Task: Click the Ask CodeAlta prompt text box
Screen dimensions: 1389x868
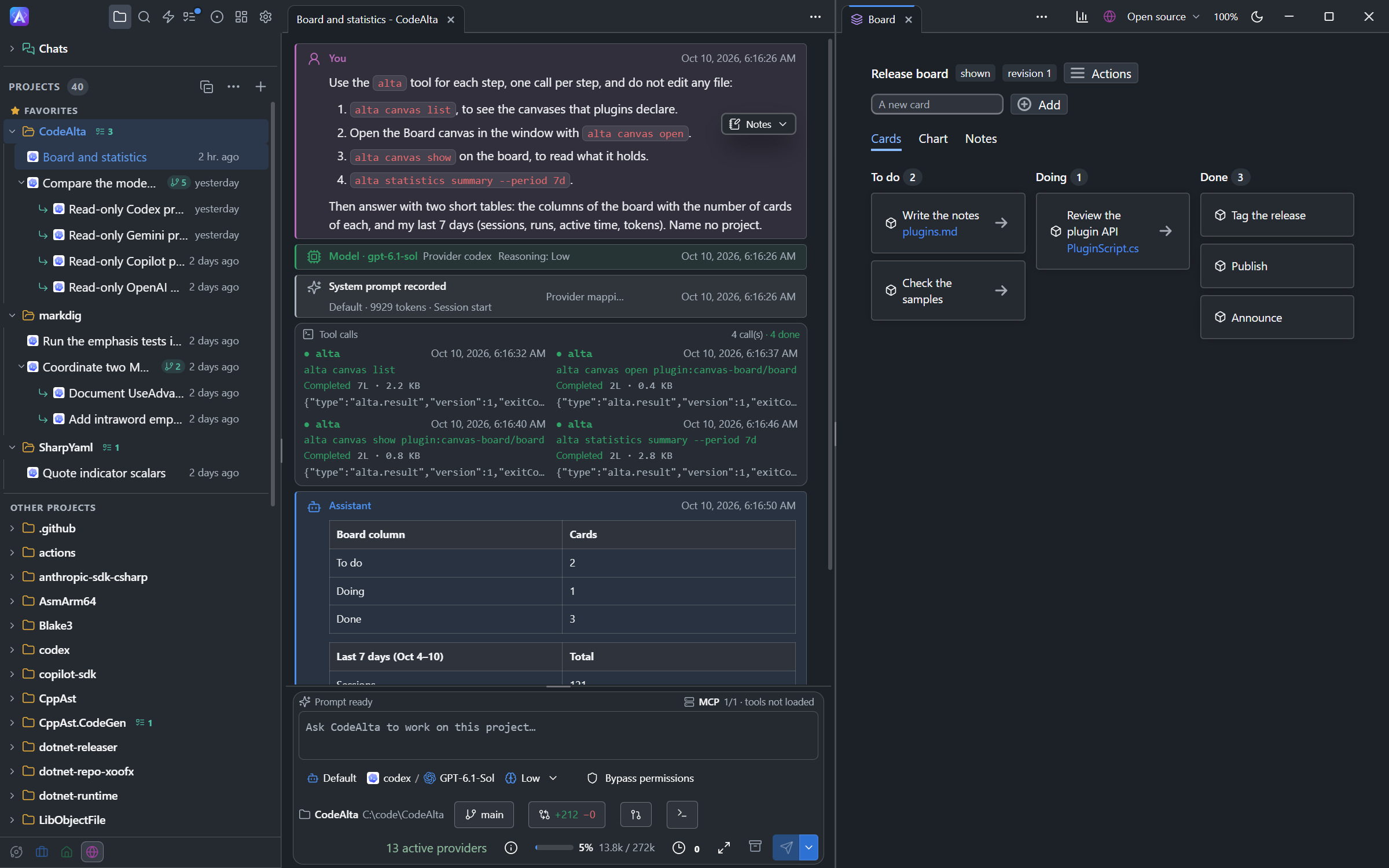Action: [558, 735]
